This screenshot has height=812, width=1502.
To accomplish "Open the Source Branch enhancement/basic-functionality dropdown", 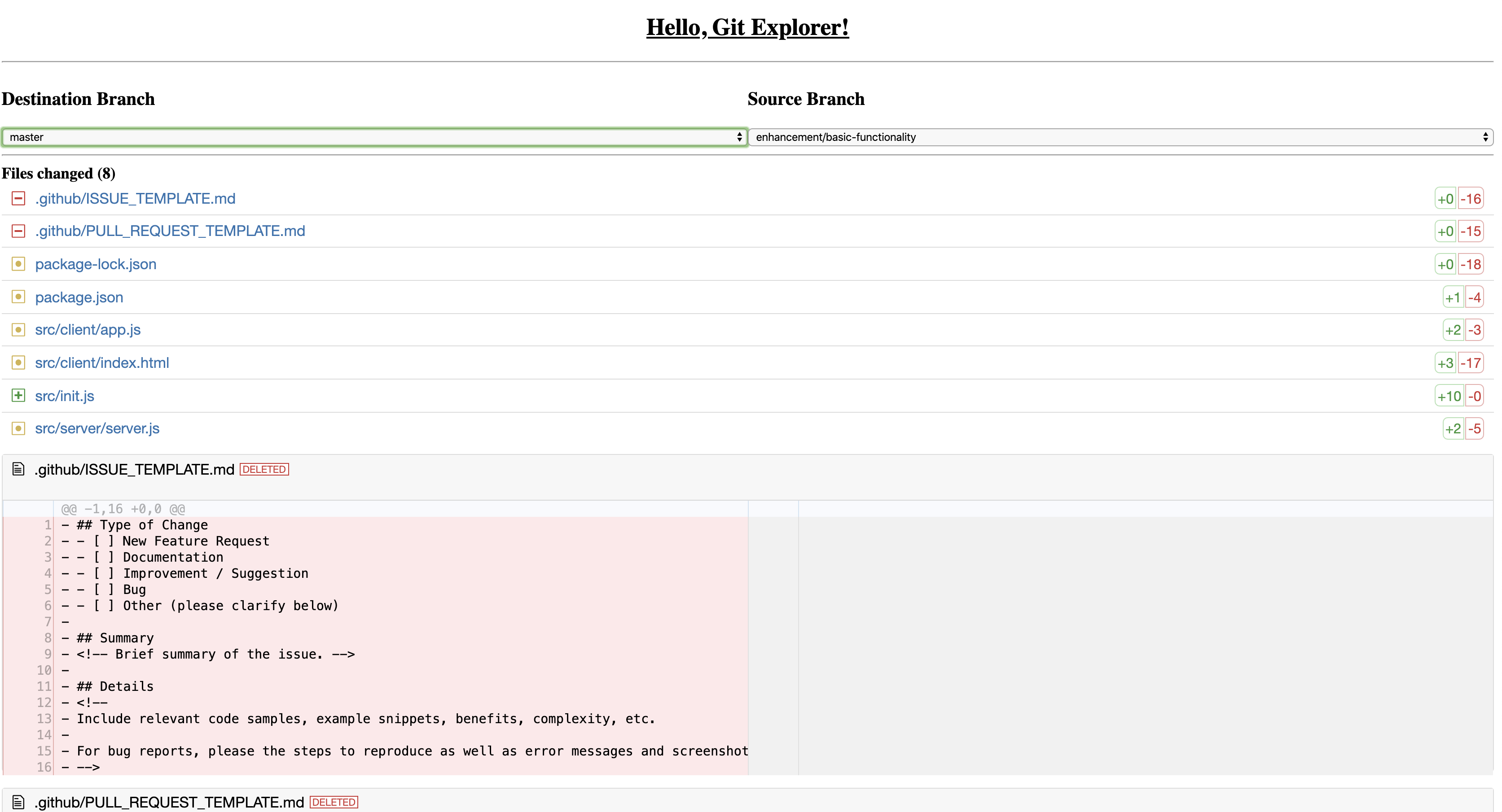I will (x=1120, y=137).
